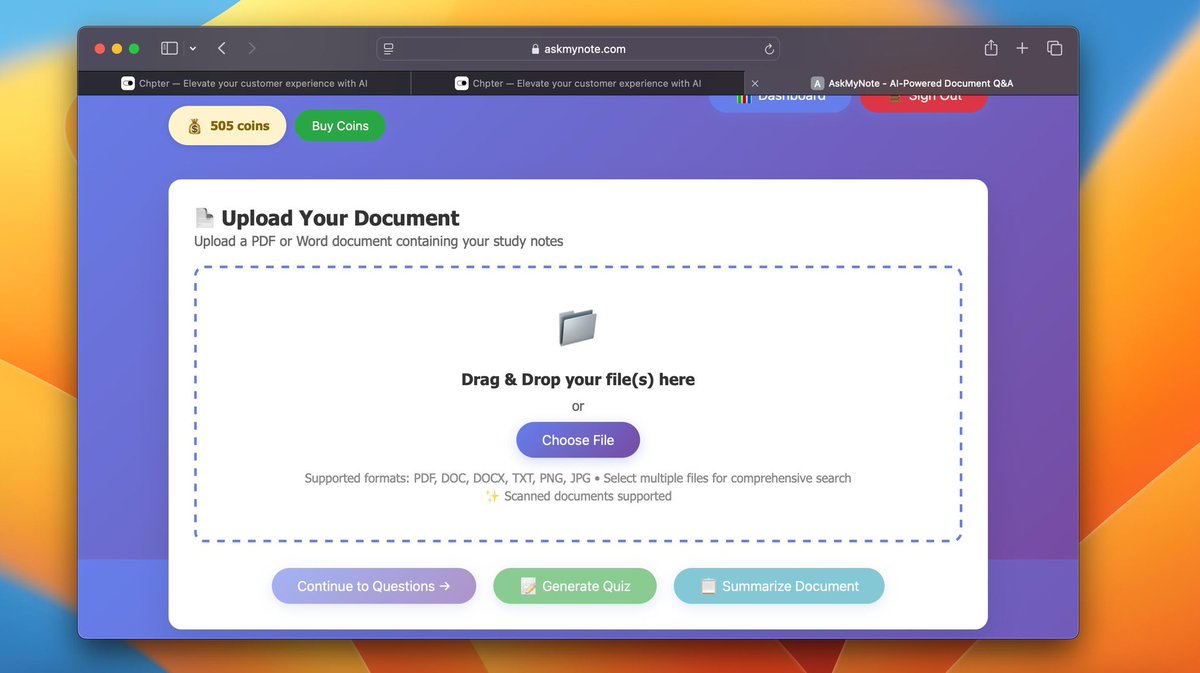Click the Sign Out button
Screen dimensions: 1200x673
pyautogui.click(x=923, y=100)
